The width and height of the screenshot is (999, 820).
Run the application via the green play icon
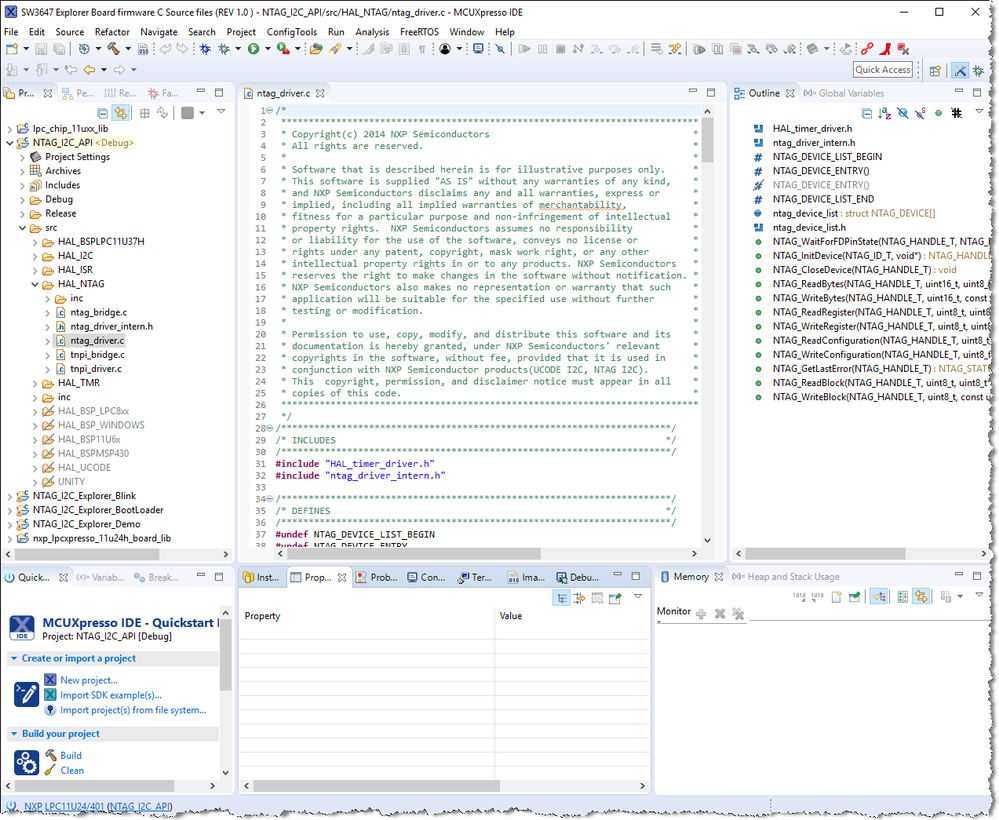coord(252,48)
